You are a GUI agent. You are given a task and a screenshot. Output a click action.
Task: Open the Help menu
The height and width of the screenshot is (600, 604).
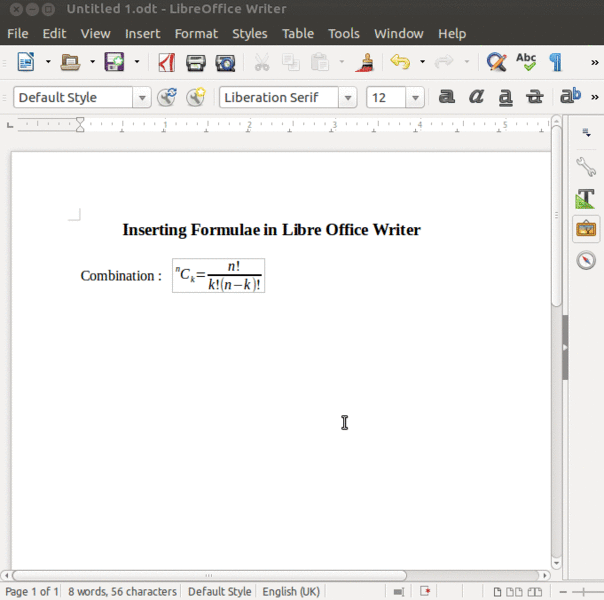point(452,34)
